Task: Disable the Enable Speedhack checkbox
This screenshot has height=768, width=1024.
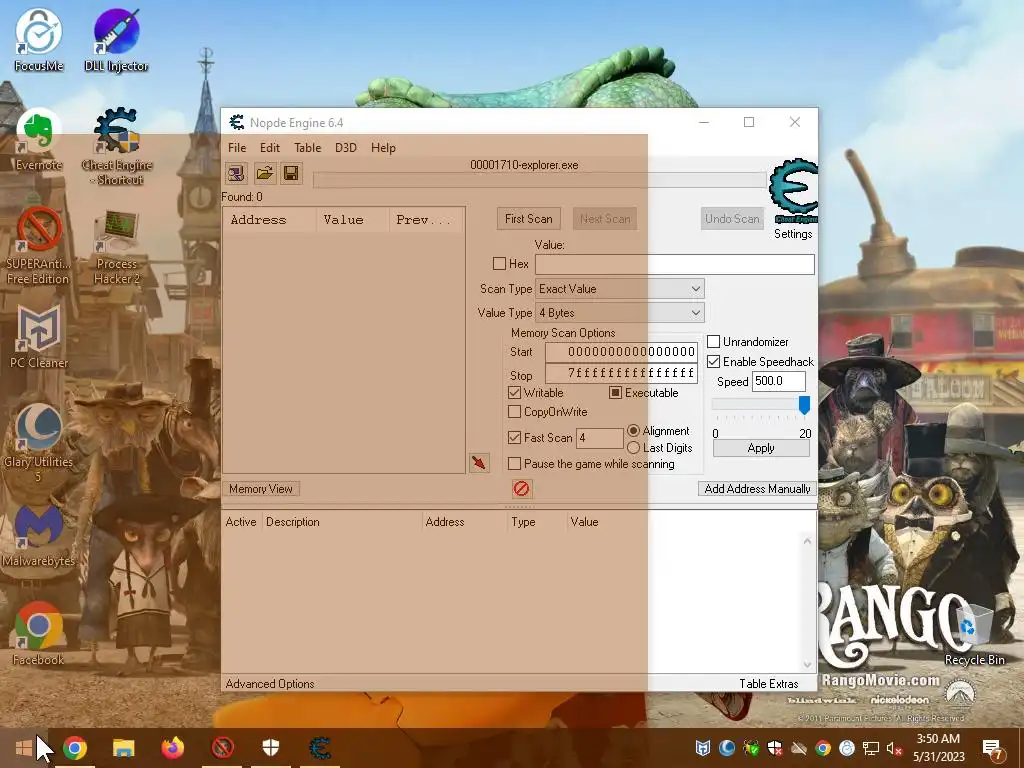Action: coord(714,361)
